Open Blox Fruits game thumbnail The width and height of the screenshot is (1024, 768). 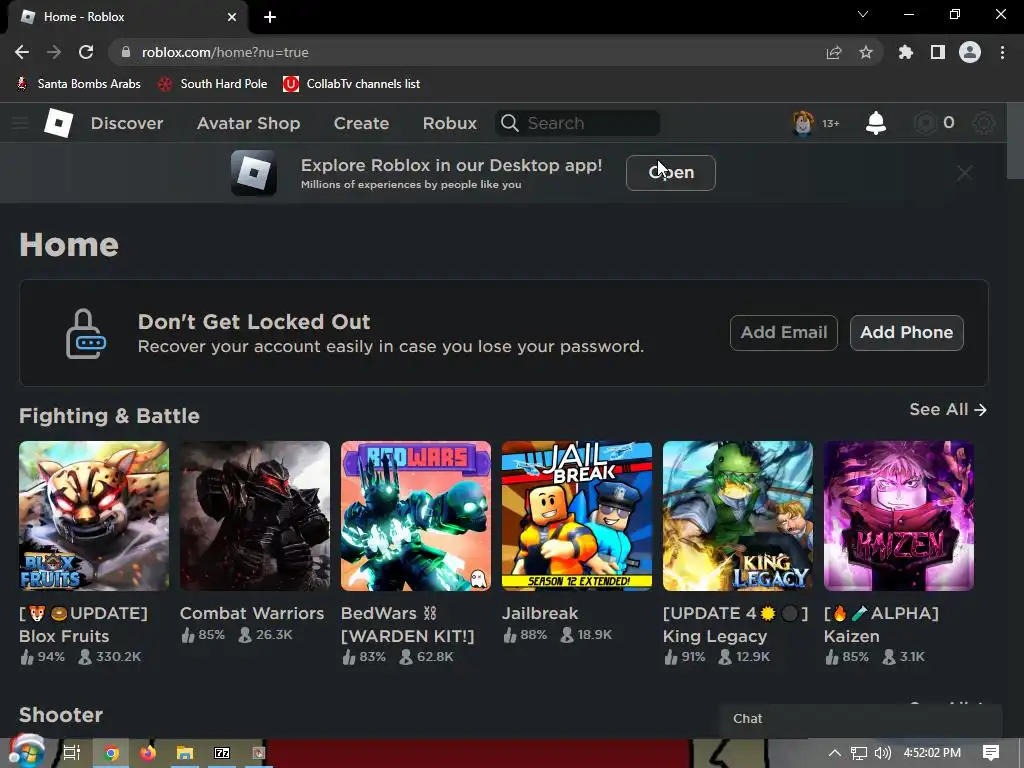pos(94,516)
